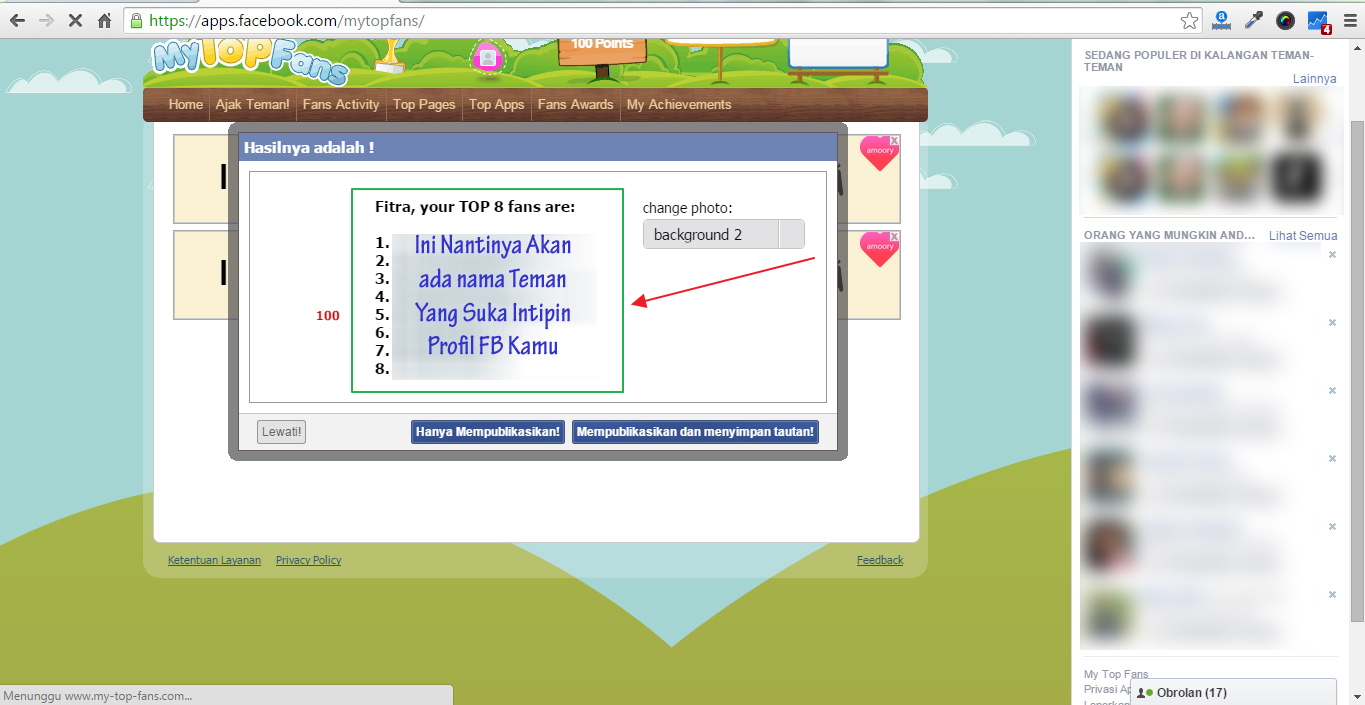Open the Top Pages section

pos(424,104)
